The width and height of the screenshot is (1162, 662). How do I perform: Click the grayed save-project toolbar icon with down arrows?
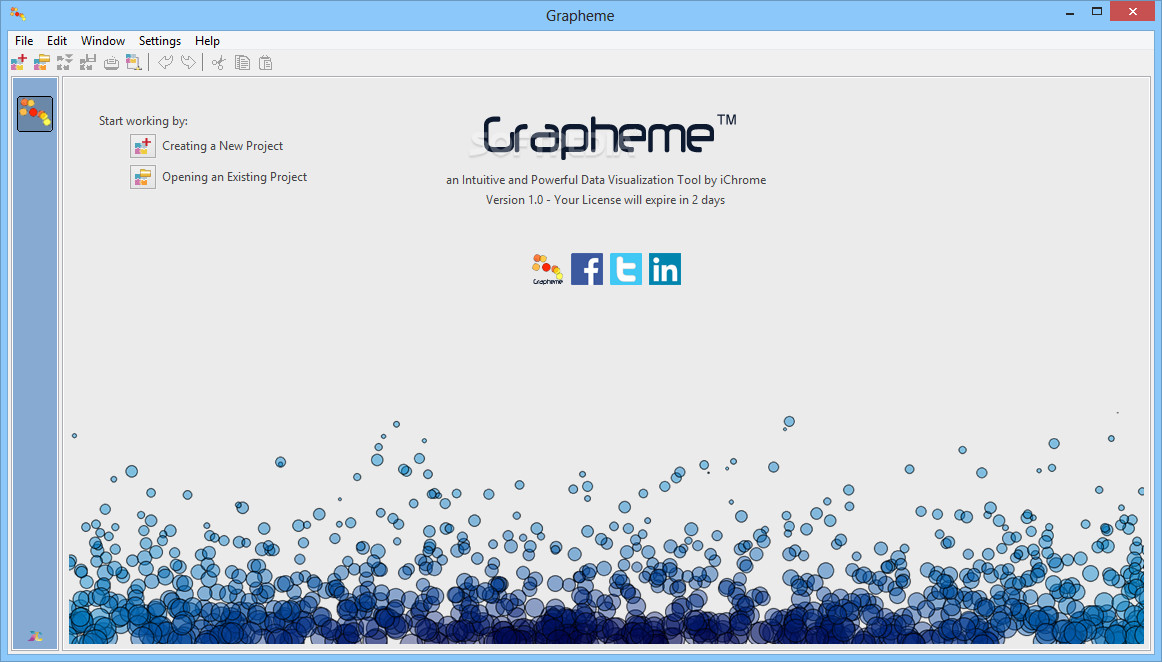pos(65,63)
